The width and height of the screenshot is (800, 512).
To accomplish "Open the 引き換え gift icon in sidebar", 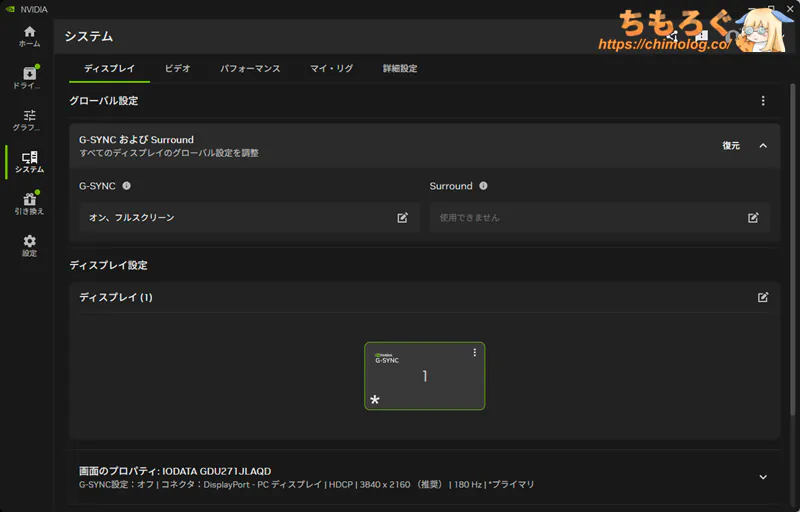I will [29, 204].
